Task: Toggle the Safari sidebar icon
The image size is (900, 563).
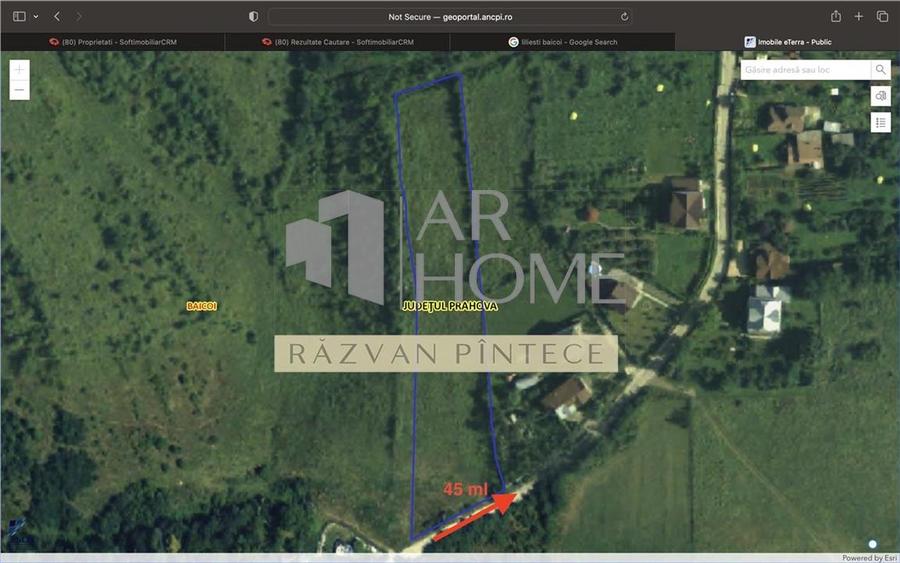Action: pyautogui.click(x=19, y=17)
